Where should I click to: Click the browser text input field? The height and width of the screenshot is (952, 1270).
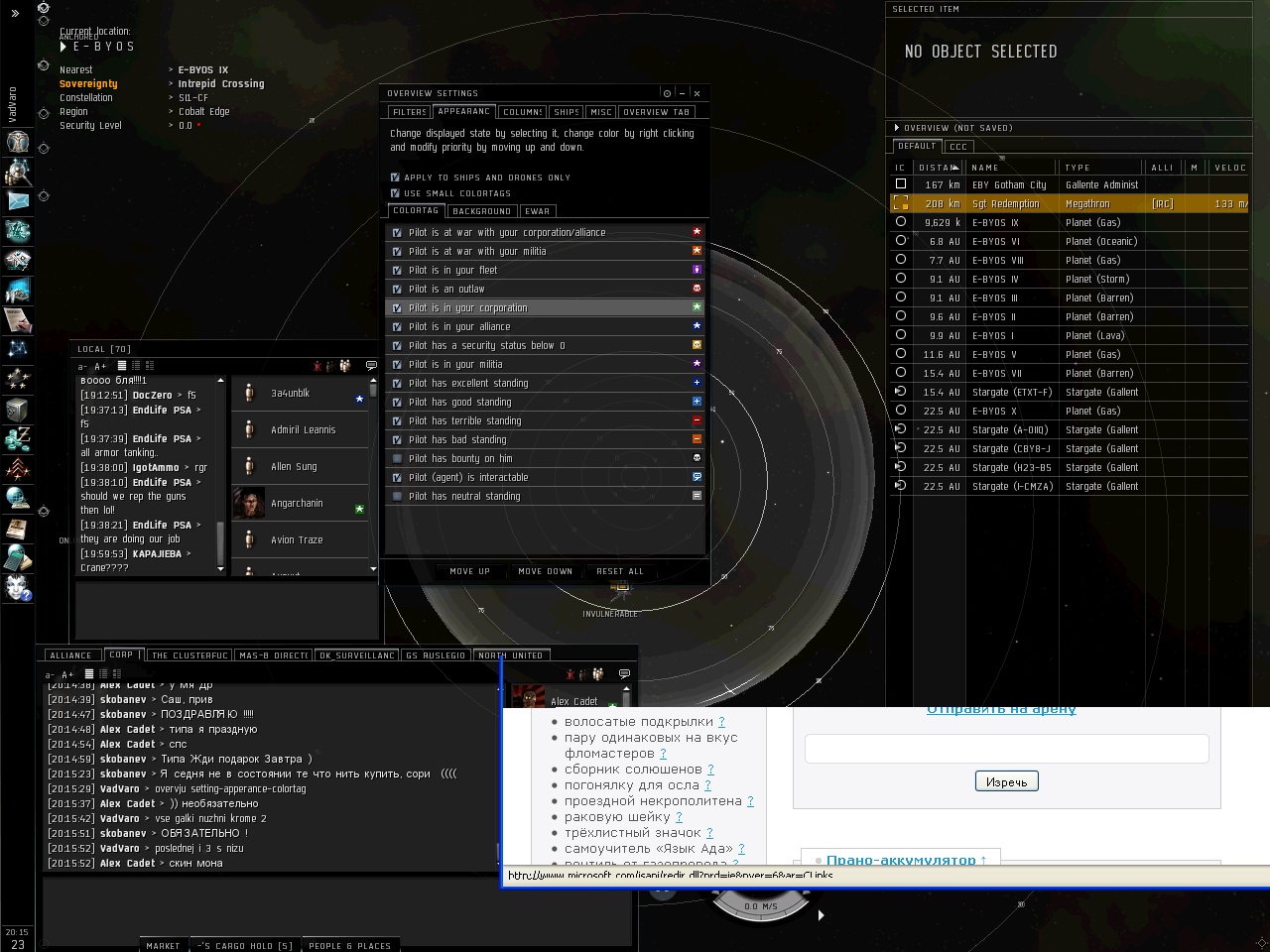[1006, 749]
